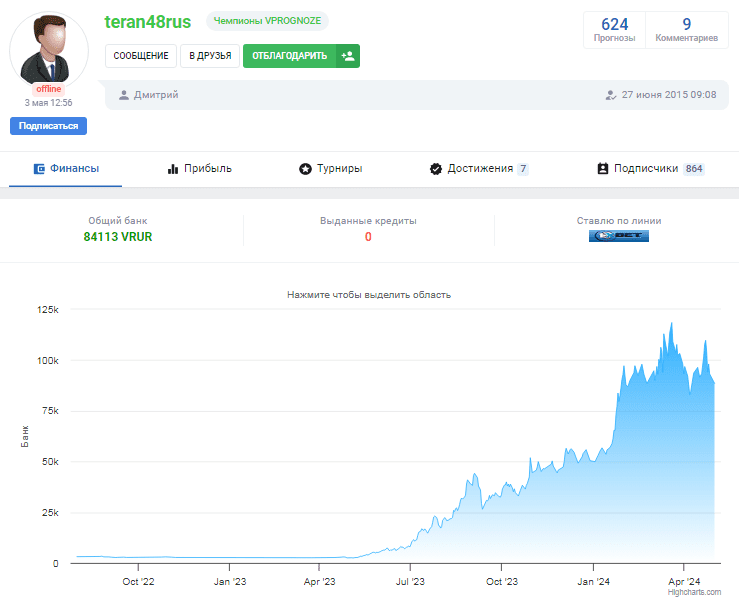Open the Highcharts.com credit link

click(x=694, y=592)
